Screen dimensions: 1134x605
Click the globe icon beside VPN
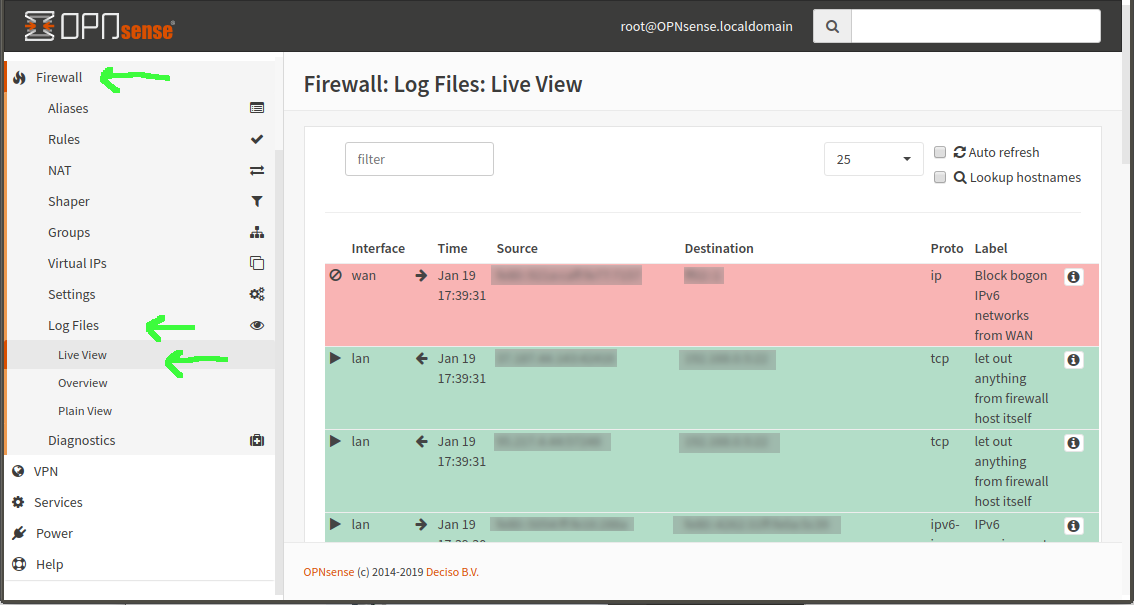(19, 471)
